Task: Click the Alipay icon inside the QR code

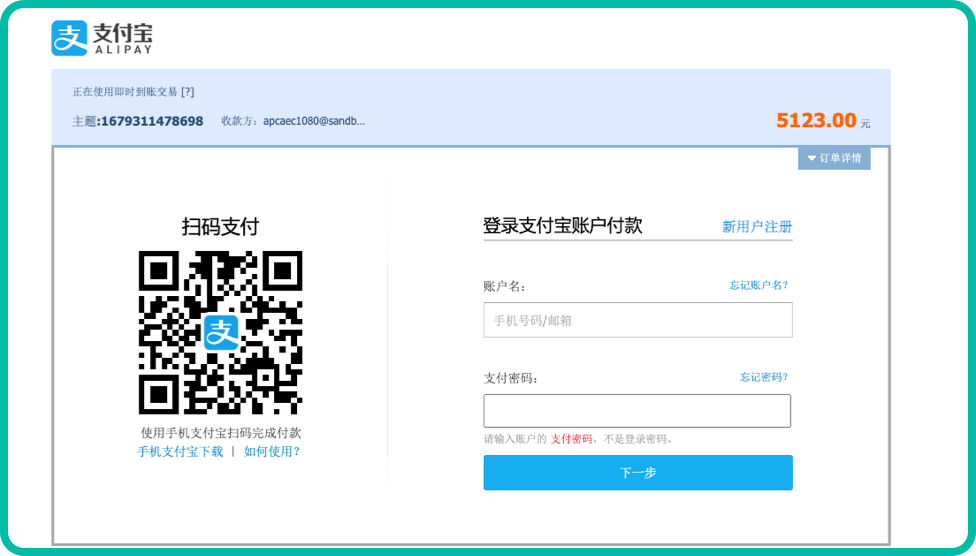Action: (x=221, y=333)
